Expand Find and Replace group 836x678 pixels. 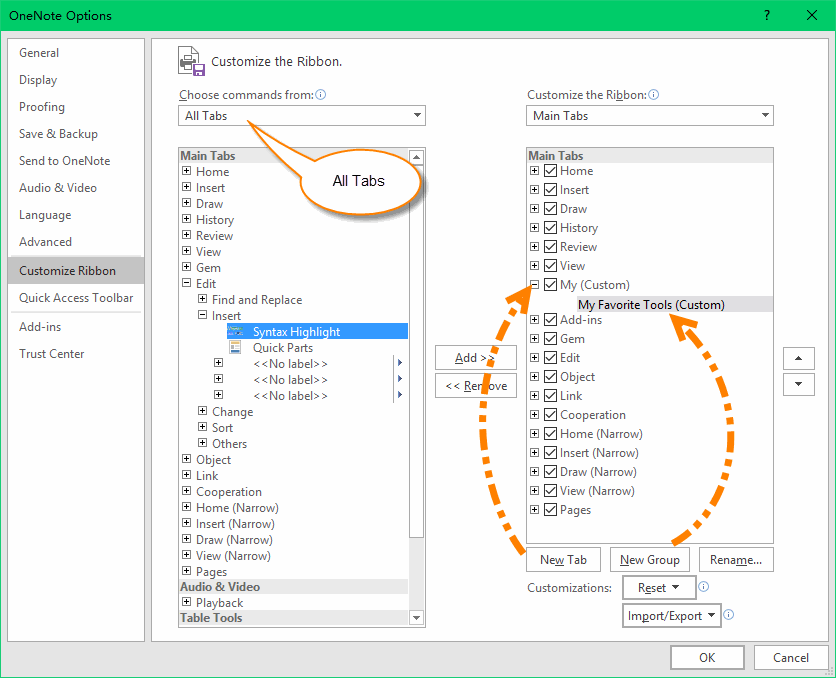pos(203,299)
